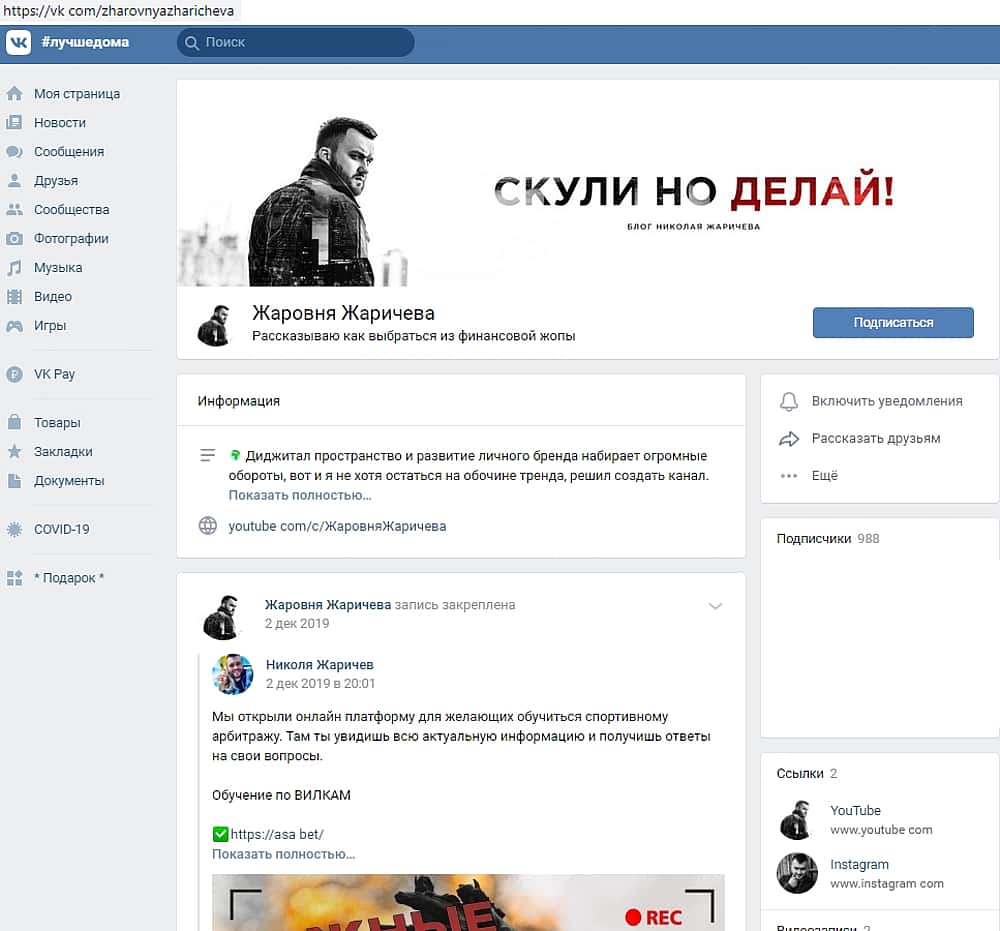Go to Новости in left menu
1000x931 pixels.
(60, 123)
